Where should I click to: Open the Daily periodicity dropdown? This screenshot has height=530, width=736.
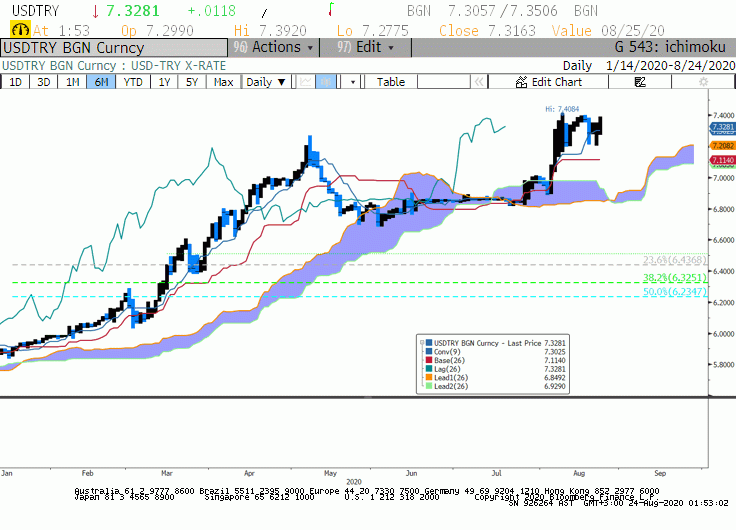(266, 82)
